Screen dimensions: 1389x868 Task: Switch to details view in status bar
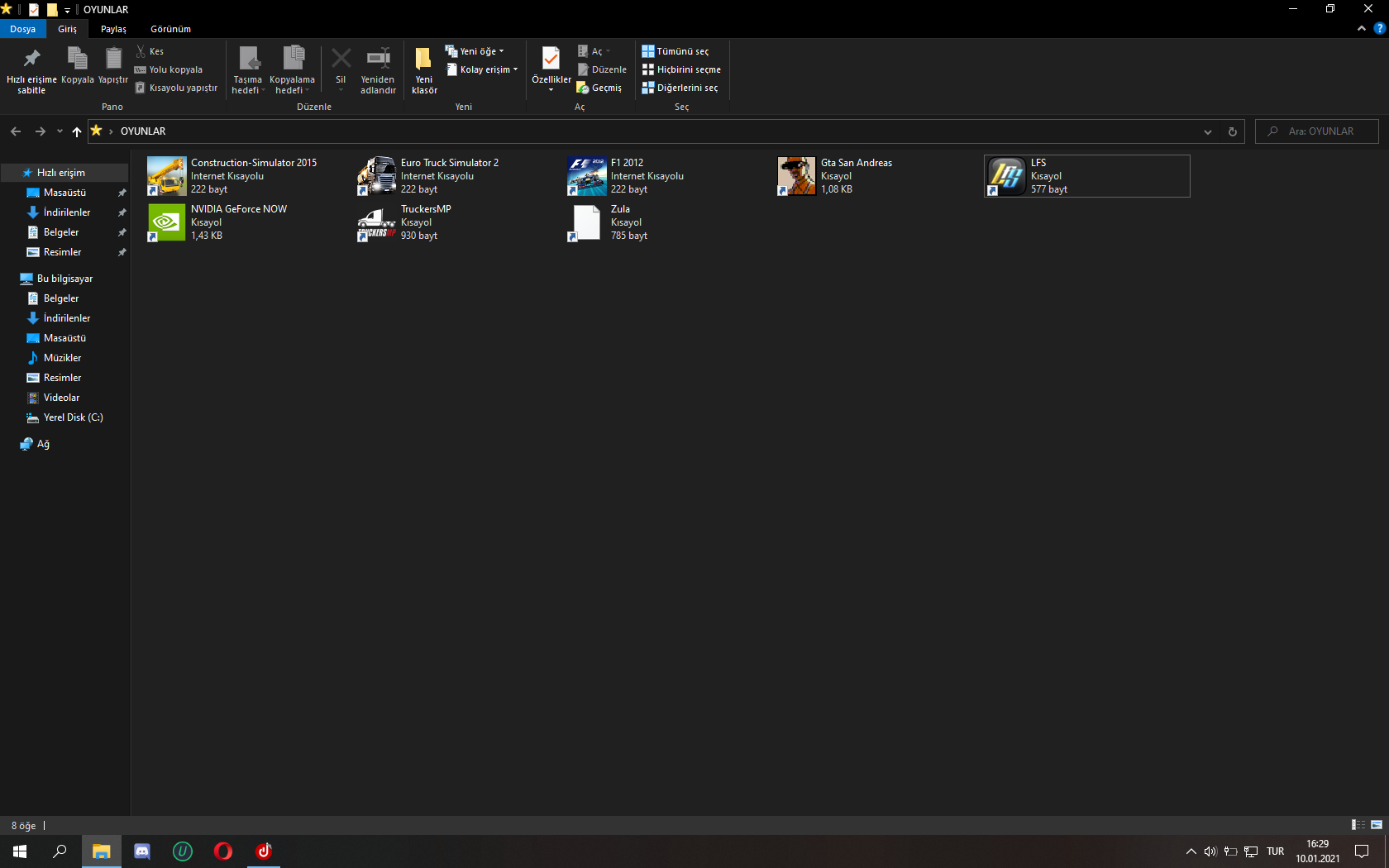tap(1358, 825)
